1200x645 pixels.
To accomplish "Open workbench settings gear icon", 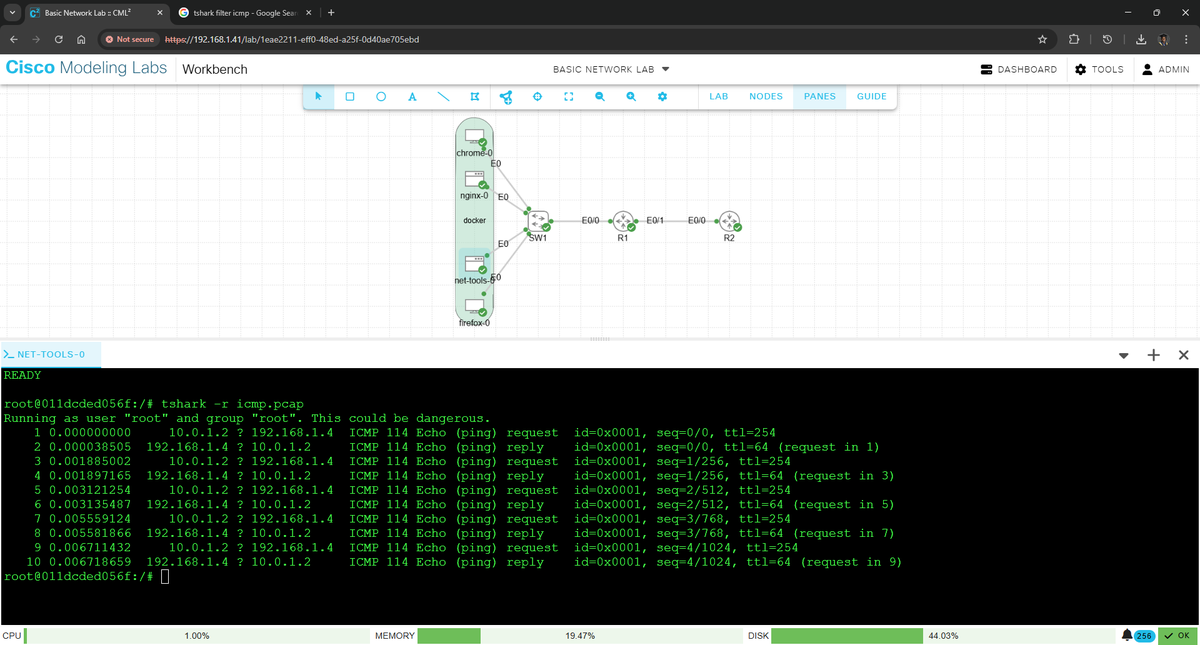I will pyautogui.click(x=662, y=97).
